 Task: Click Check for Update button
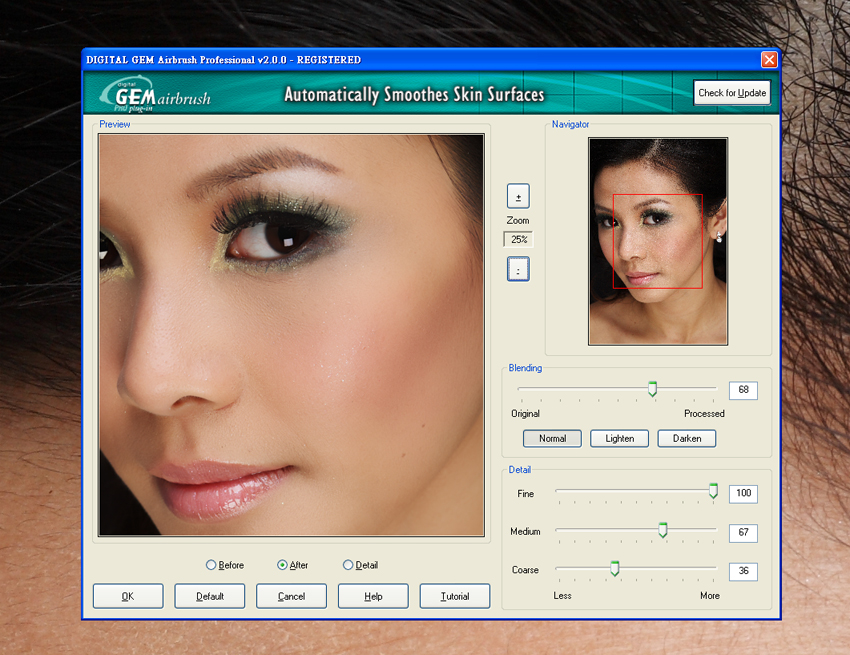pos(732,93)
